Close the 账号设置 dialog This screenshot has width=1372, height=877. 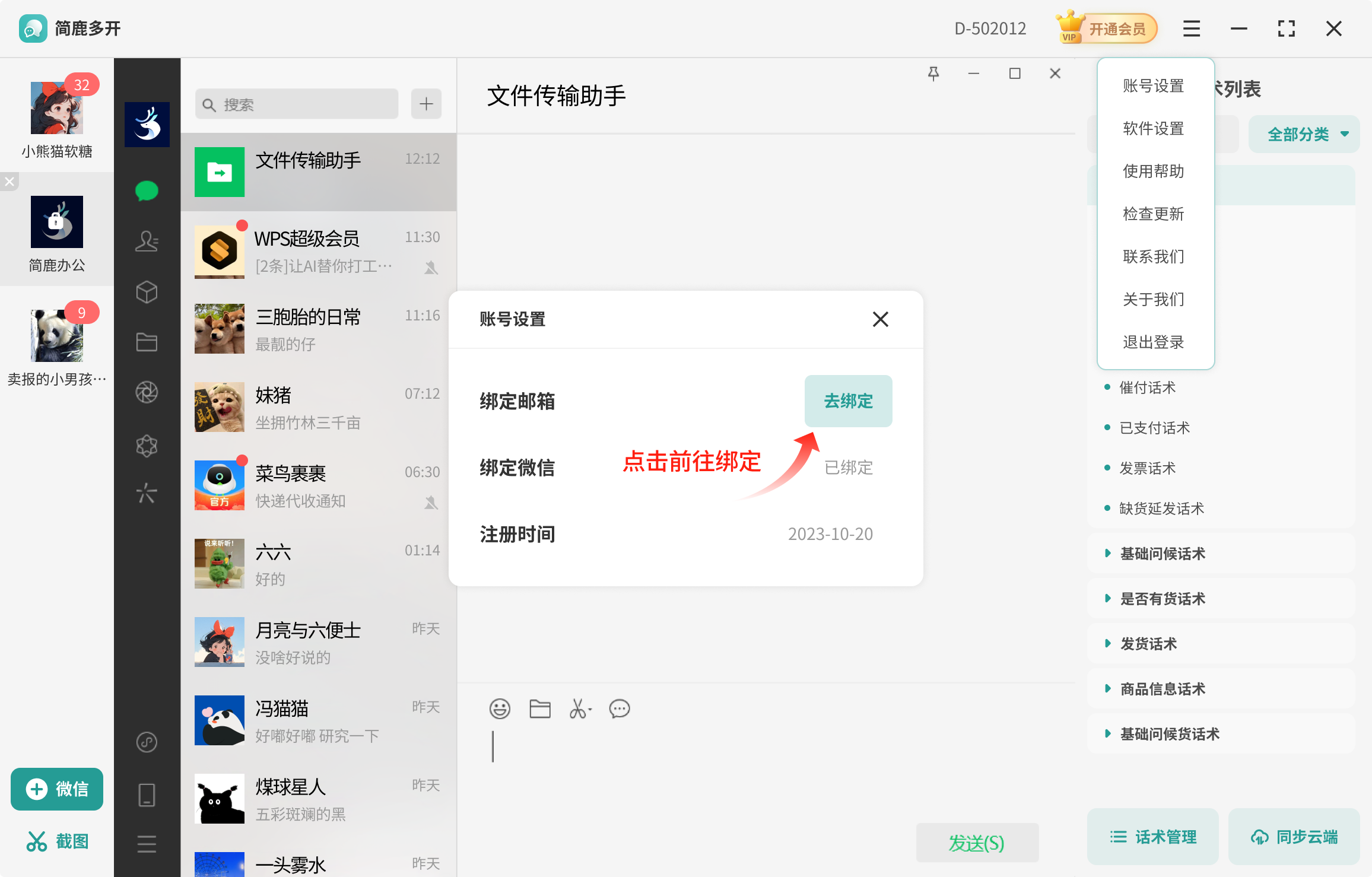pyautogui.click(x=880, y=319)
